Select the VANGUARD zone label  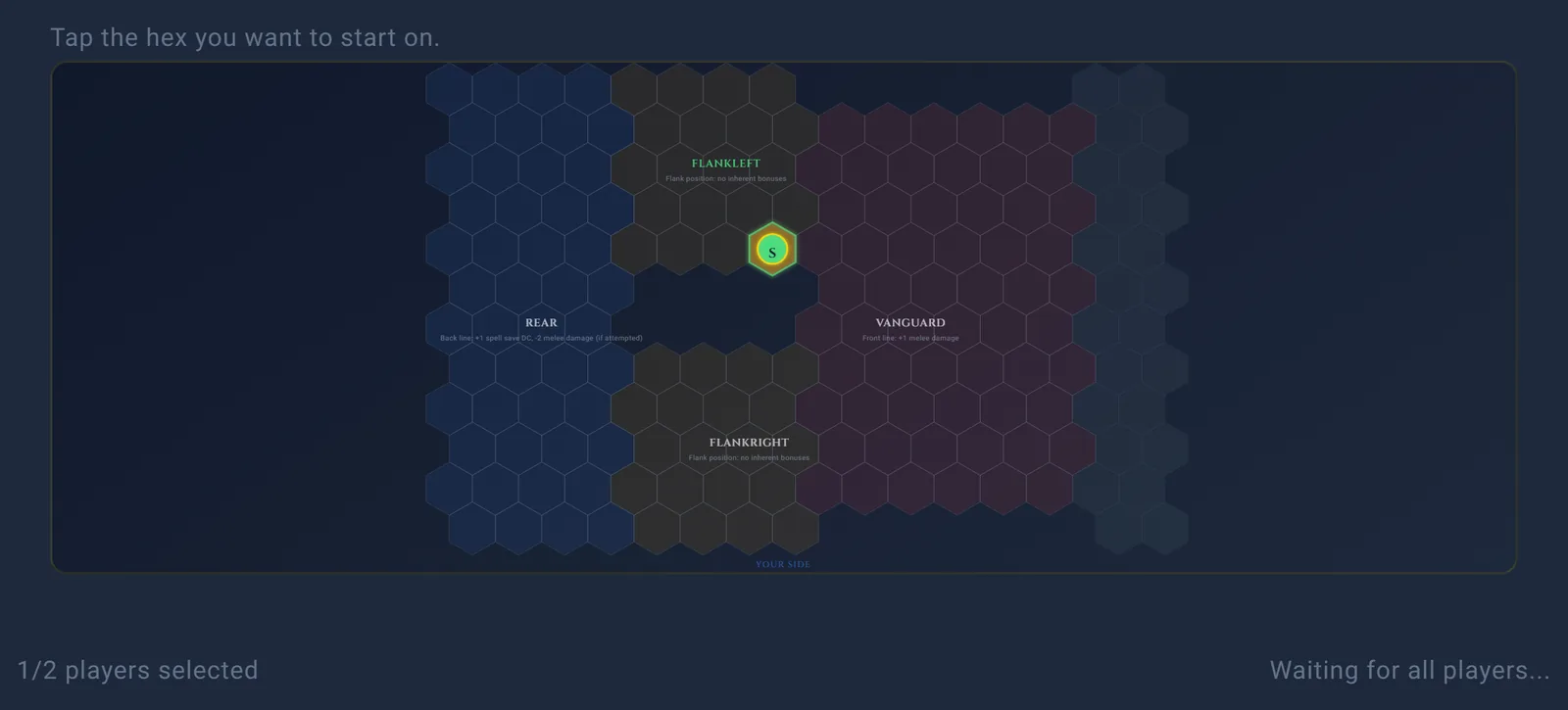(x=910, y=322)
